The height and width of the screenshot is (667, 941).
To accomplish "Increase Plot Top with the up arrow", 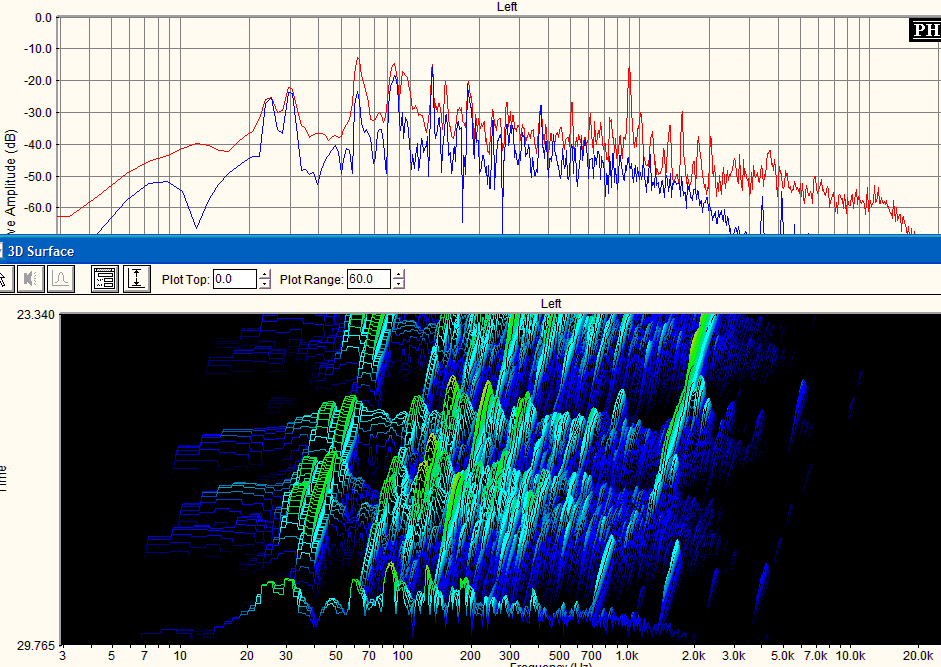I will click(x=265, y=274).
